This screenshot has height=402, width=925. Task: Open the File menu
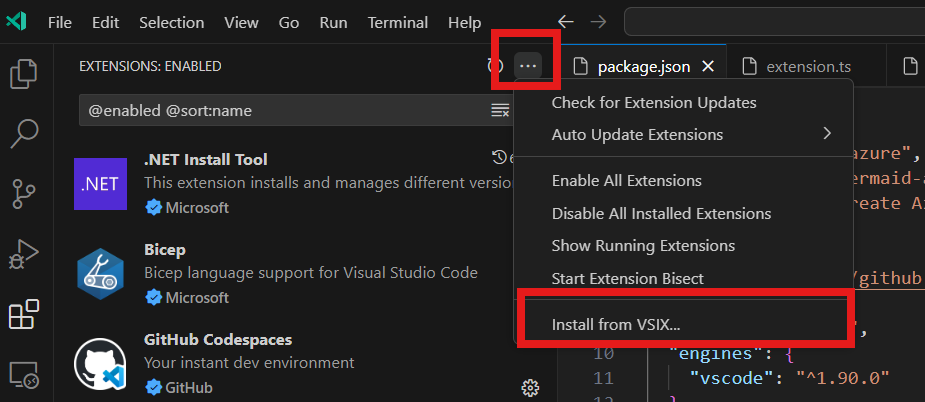coord(60,23)
